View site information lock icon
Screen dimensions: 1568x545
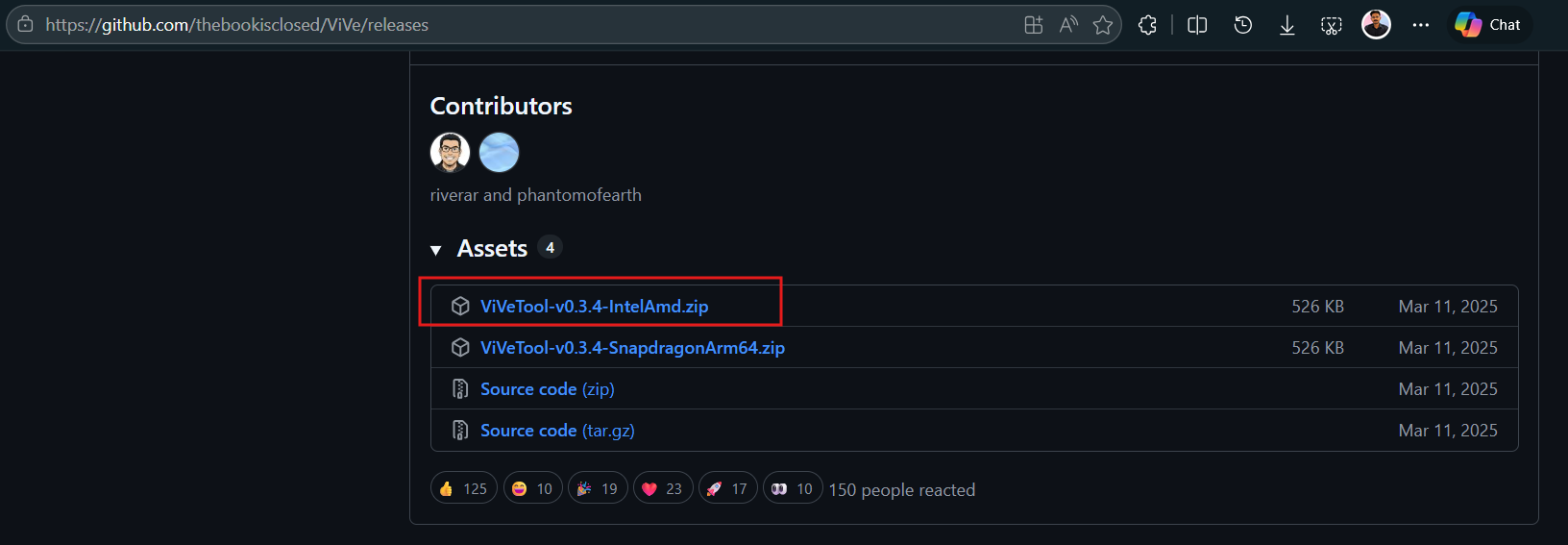pyautogui.click(x=26, y=25)
